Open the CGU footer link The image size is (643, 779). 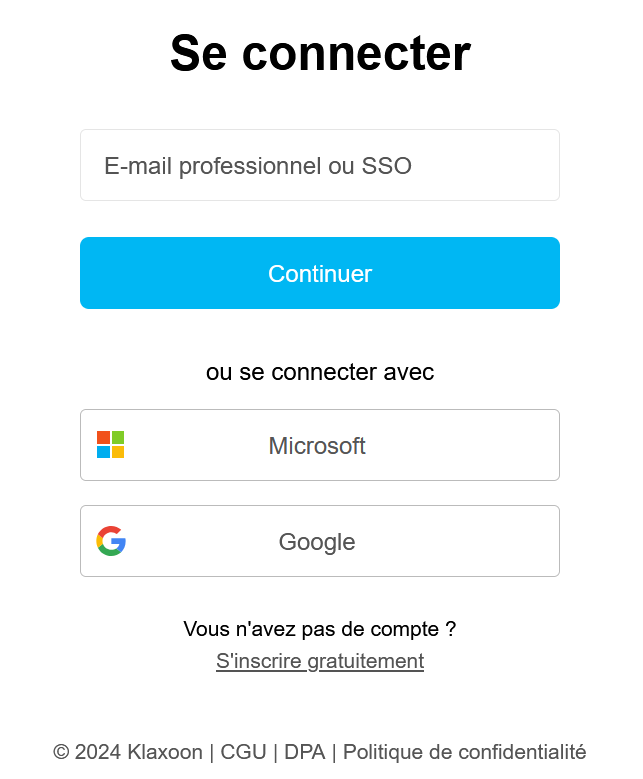click(243, 752)
